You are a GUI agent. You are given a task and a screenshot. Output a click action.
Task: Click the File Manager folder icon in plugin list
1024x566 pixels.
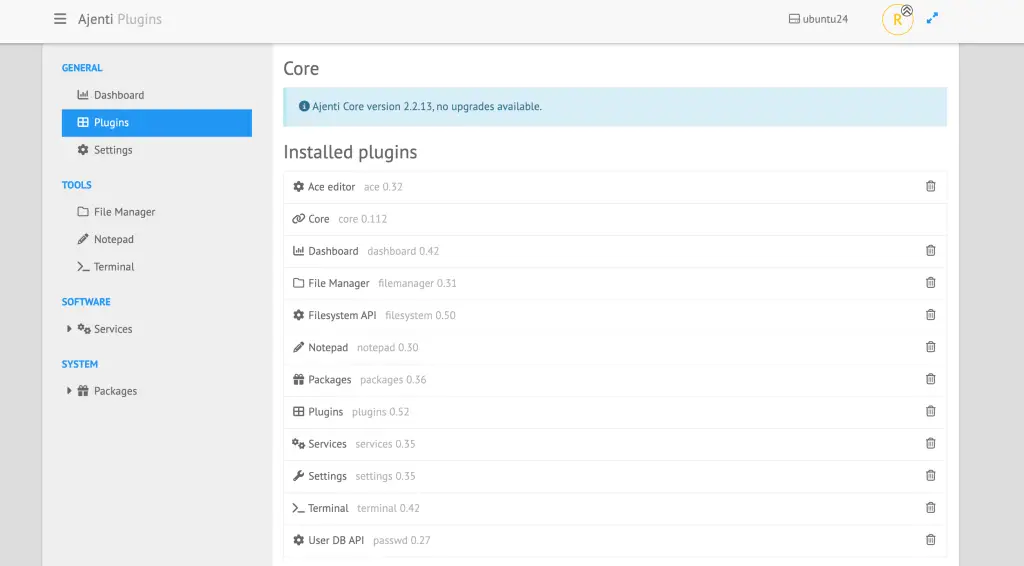[298, 283]
